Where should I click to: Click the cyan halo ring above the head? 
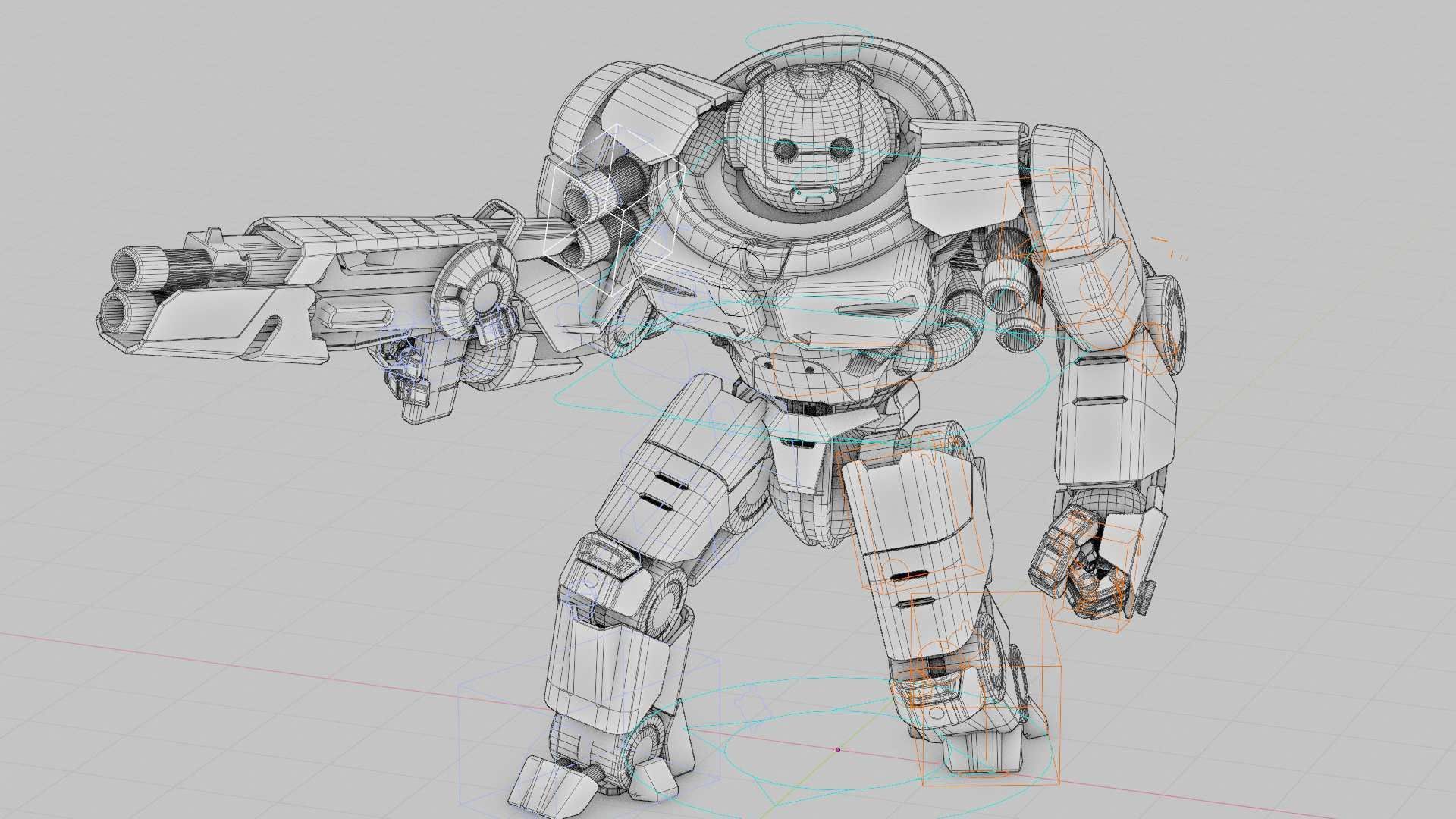click(810, 39)
